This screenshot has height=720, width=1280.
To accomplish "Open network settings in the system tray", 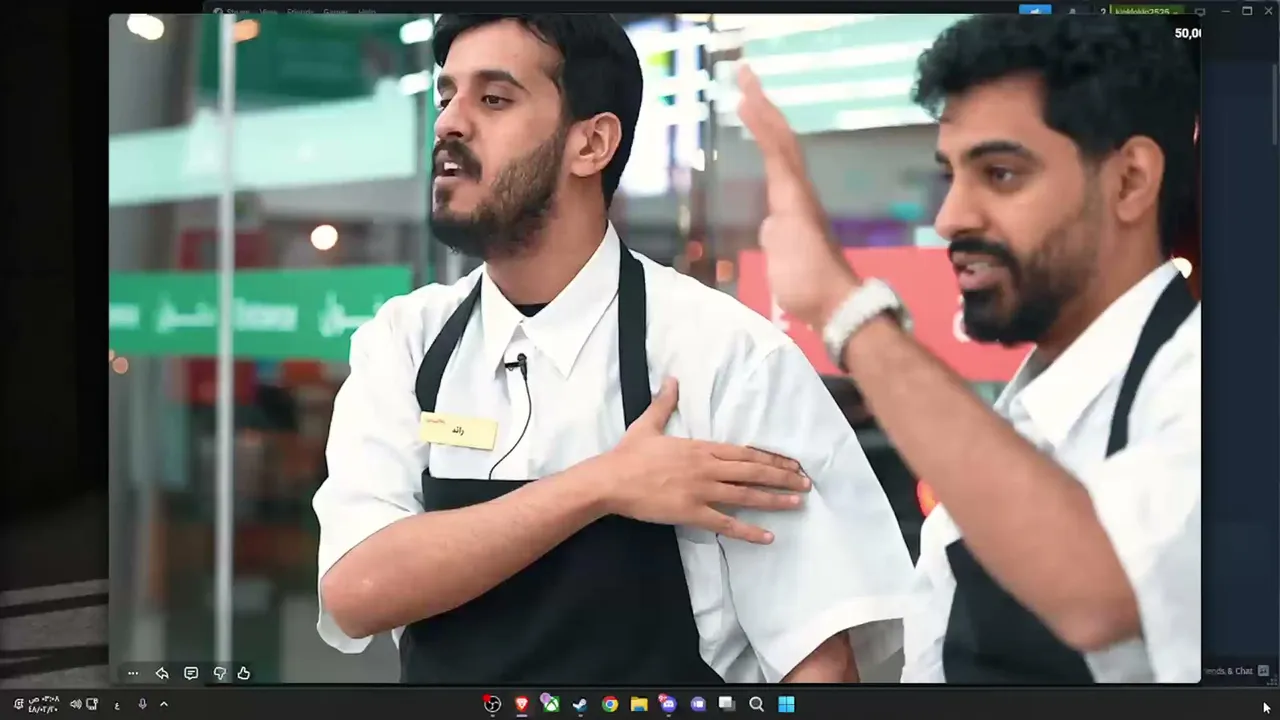I will point(92,704).
